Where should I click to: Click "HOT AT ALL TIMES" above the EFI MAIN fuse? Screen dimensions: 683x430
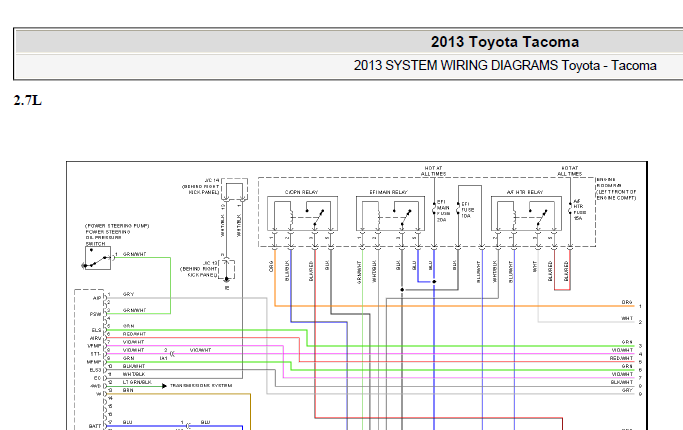pos(433,171)
